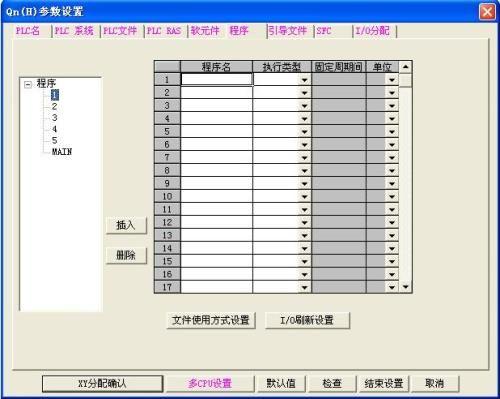Click the 插入 button
Viewport: 500px width, 399px height.
point(126,225)
